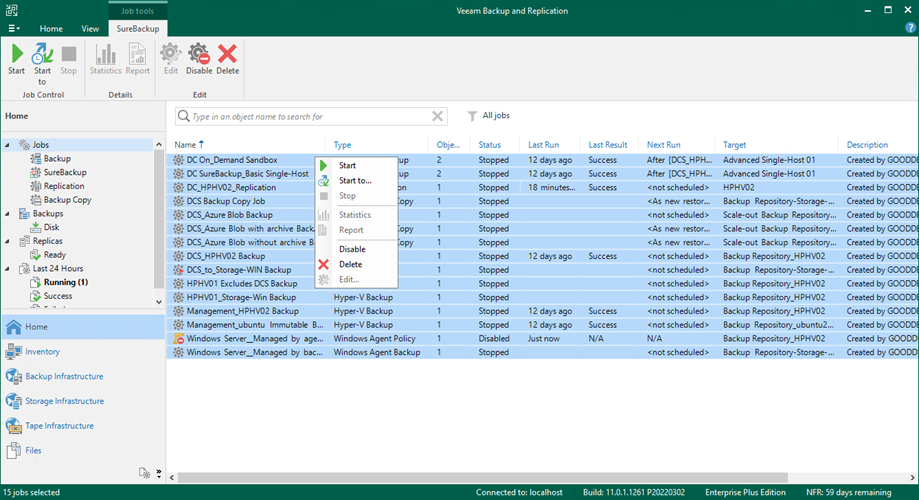
Task: Click the All jobs filter label
Action: click(496, 115)
